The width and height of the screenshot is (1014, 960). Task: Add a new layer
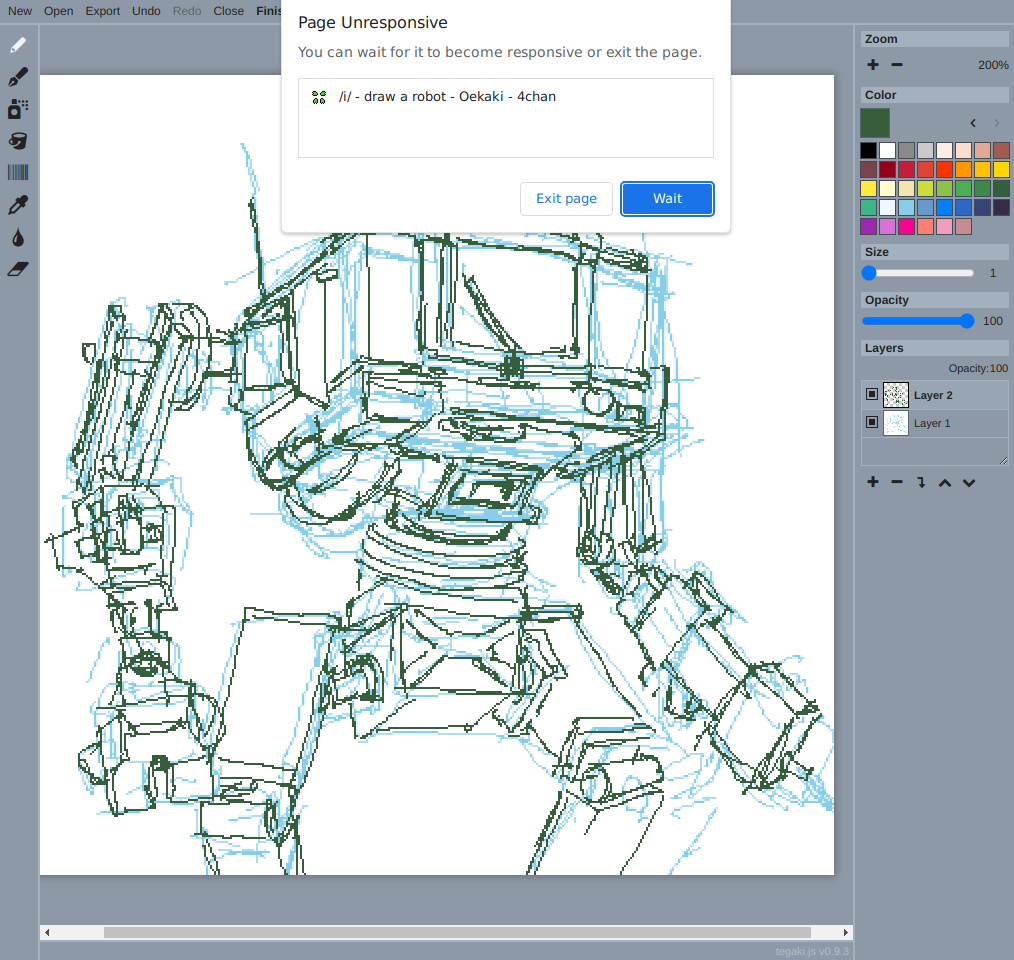click(873, 482)
